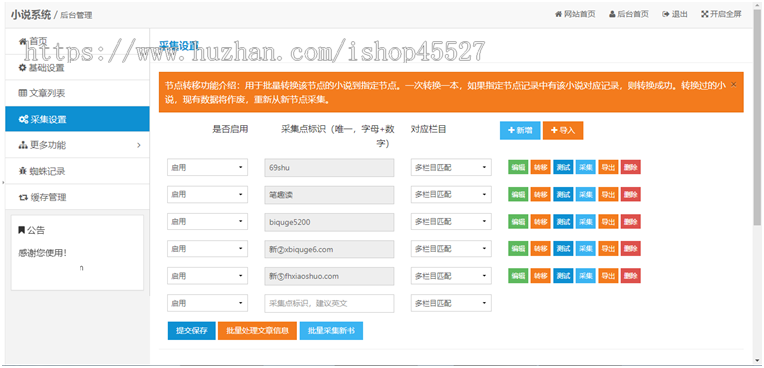Open 是否启用 dropdown in empty new row
This screenshot has width=764, height=368.
[x=207, y=303]
